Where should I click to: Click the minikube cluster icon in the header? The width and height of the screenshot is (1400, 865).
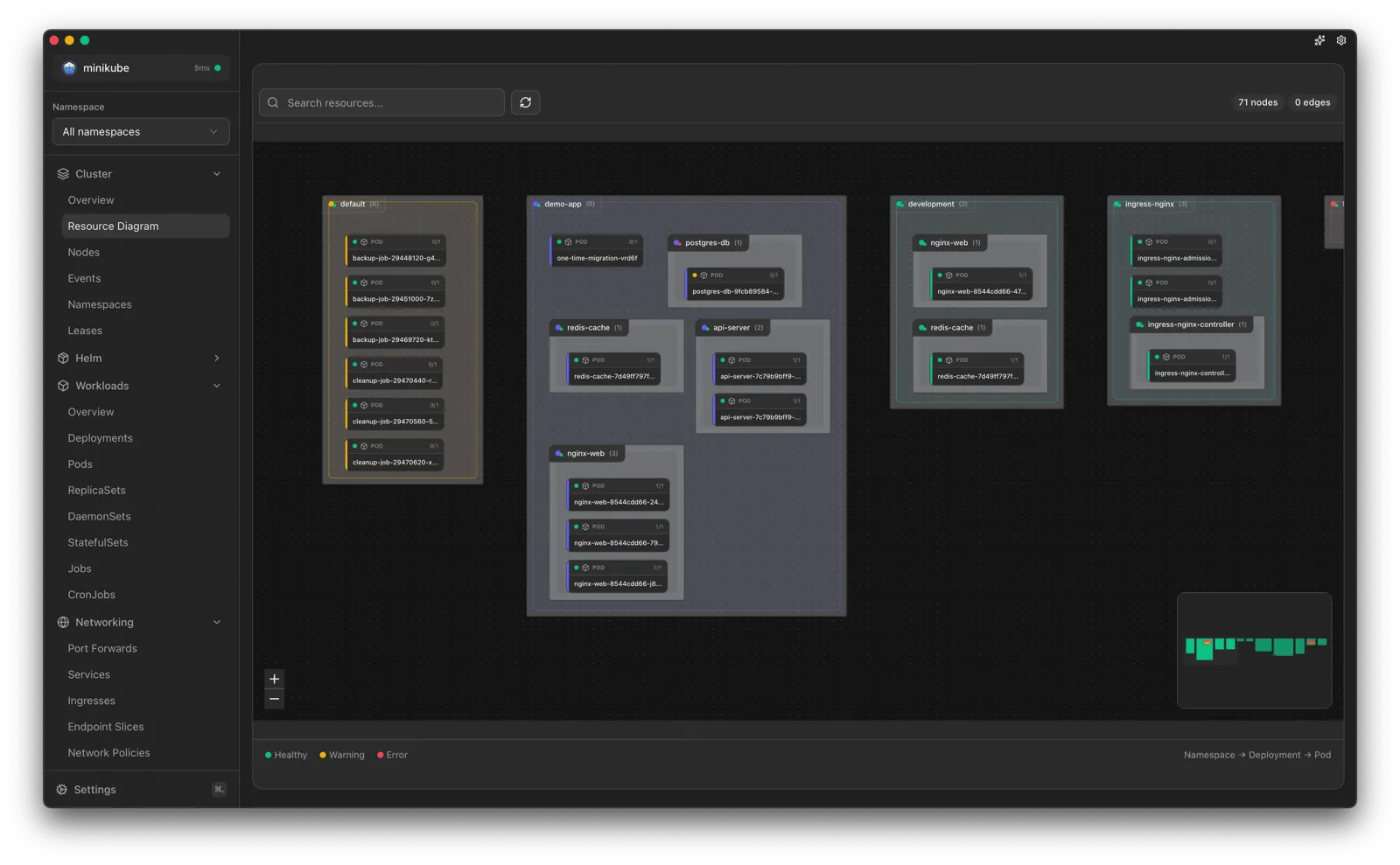coord(69,67)
